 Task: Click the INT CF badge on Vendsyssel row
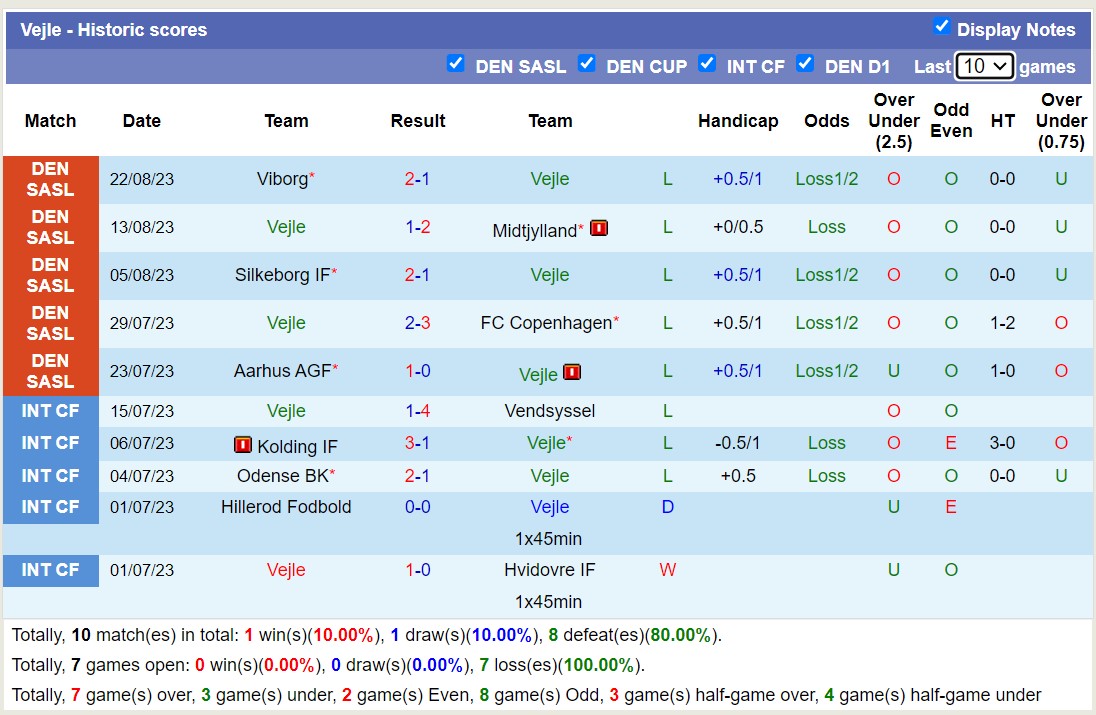click(50, 411)
